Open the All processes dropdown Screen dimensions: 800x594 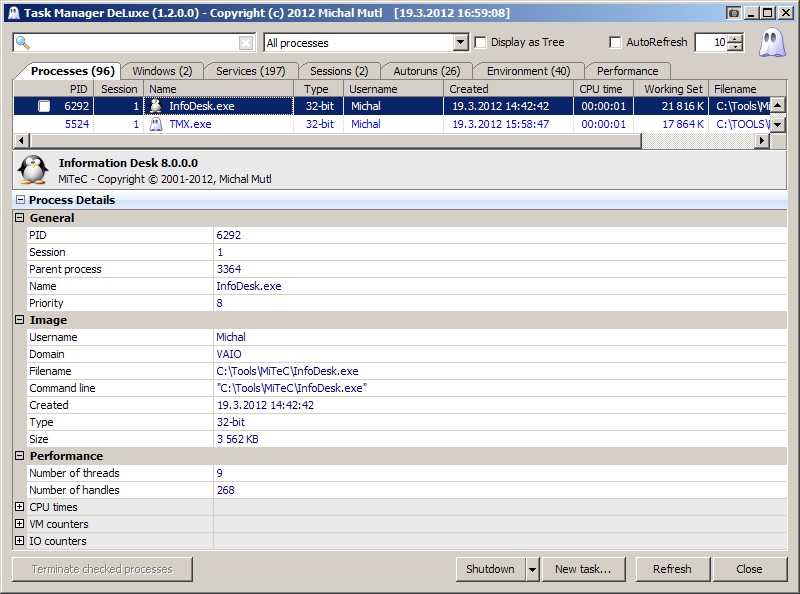click(x=461, y=42)
